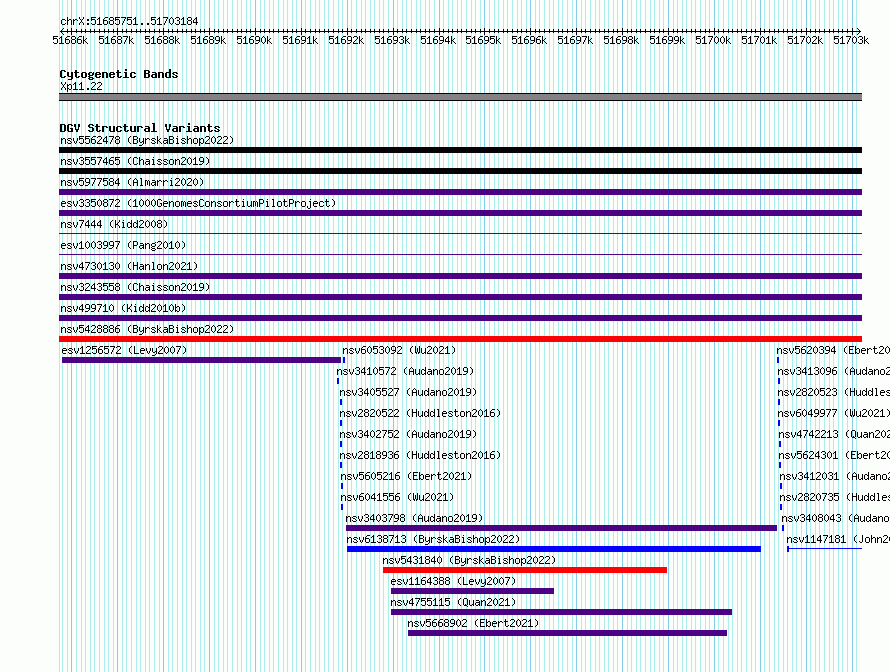Click nsv5668902 (Ebert2021) label

(x=473, y=623)
